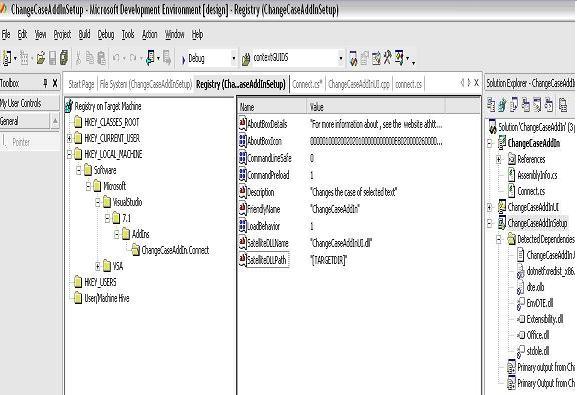Click the Navigate Forward toolbar icon
The image size is (577, 395).
pyautogui.click(x=167, y=58)
